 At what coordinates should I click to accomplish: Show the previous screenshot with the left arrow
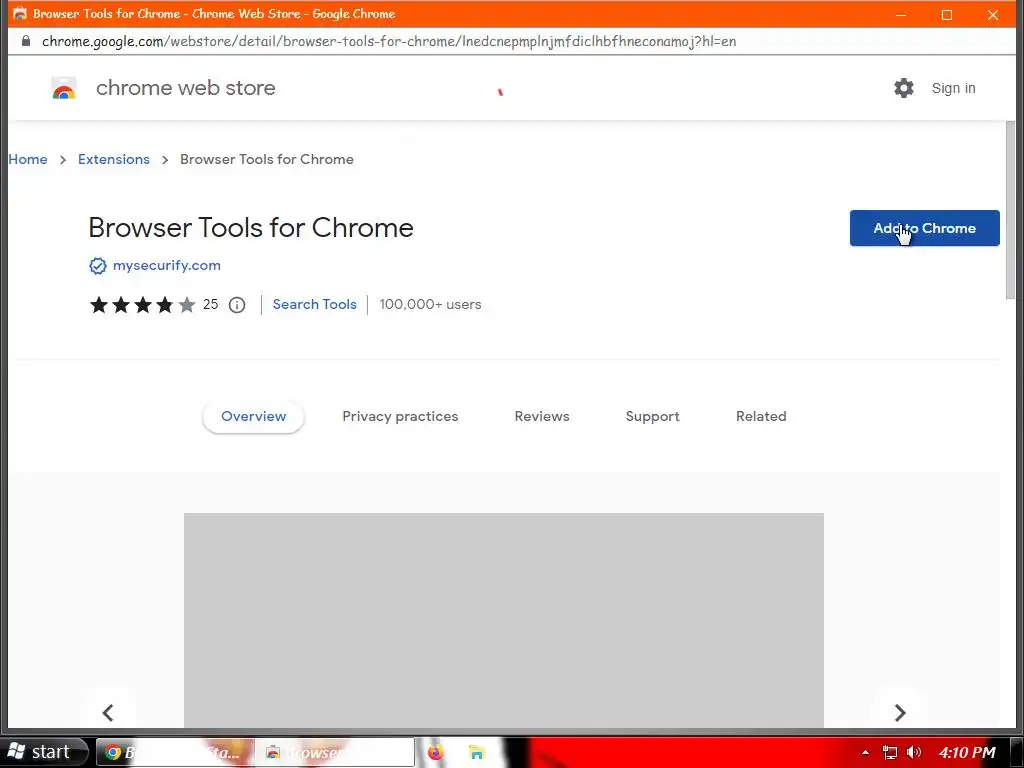108,712
